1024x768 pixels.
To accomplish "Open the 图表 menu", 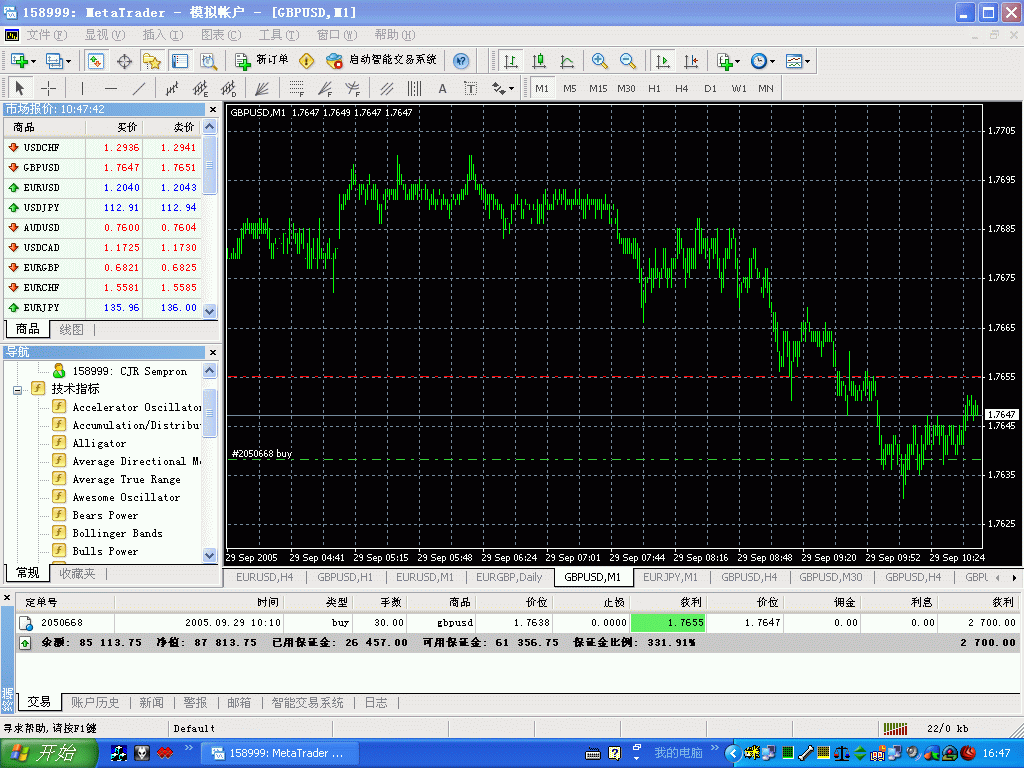I will click(x=219, y=35).
